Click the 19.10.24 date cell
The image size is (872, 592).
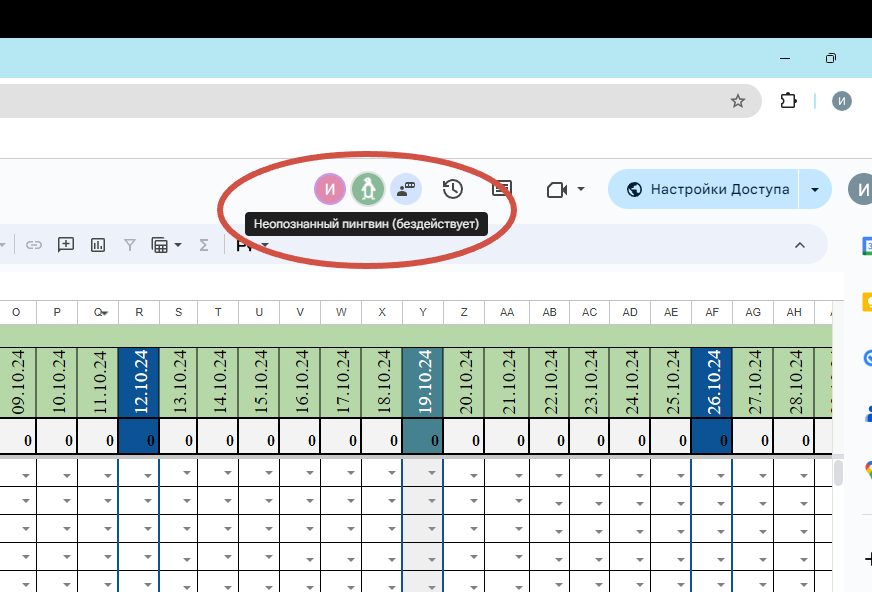point(423,382)
